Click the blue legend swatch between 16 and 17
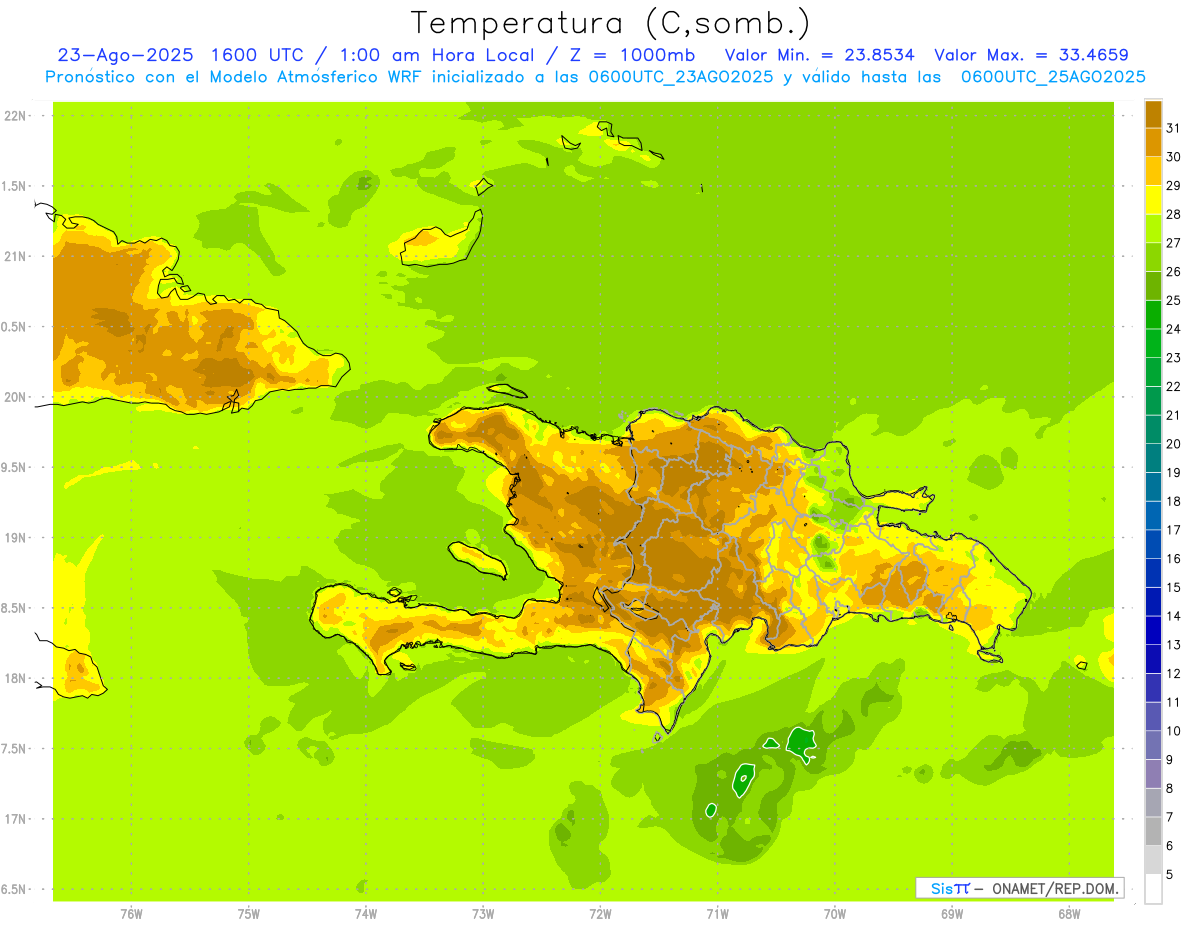Viewport: 1200px width, 927px height. (x=1153, y=544)
